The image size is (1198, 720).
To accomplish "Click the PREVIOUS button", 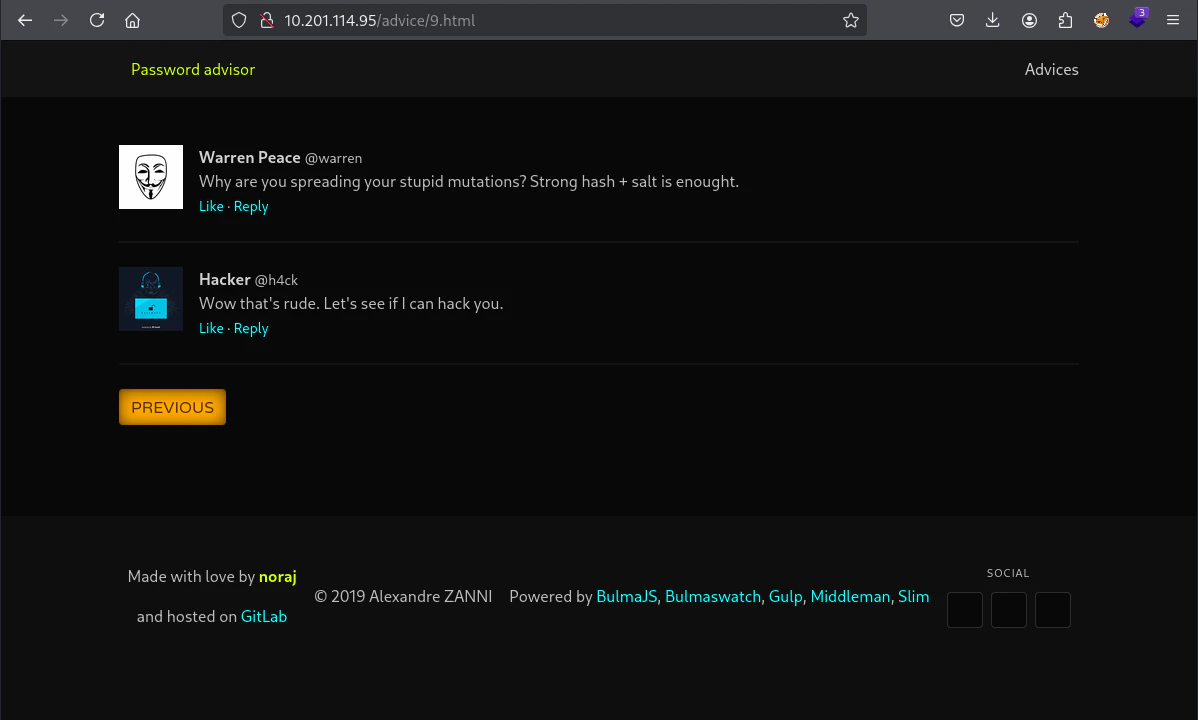I will (173, 407).
